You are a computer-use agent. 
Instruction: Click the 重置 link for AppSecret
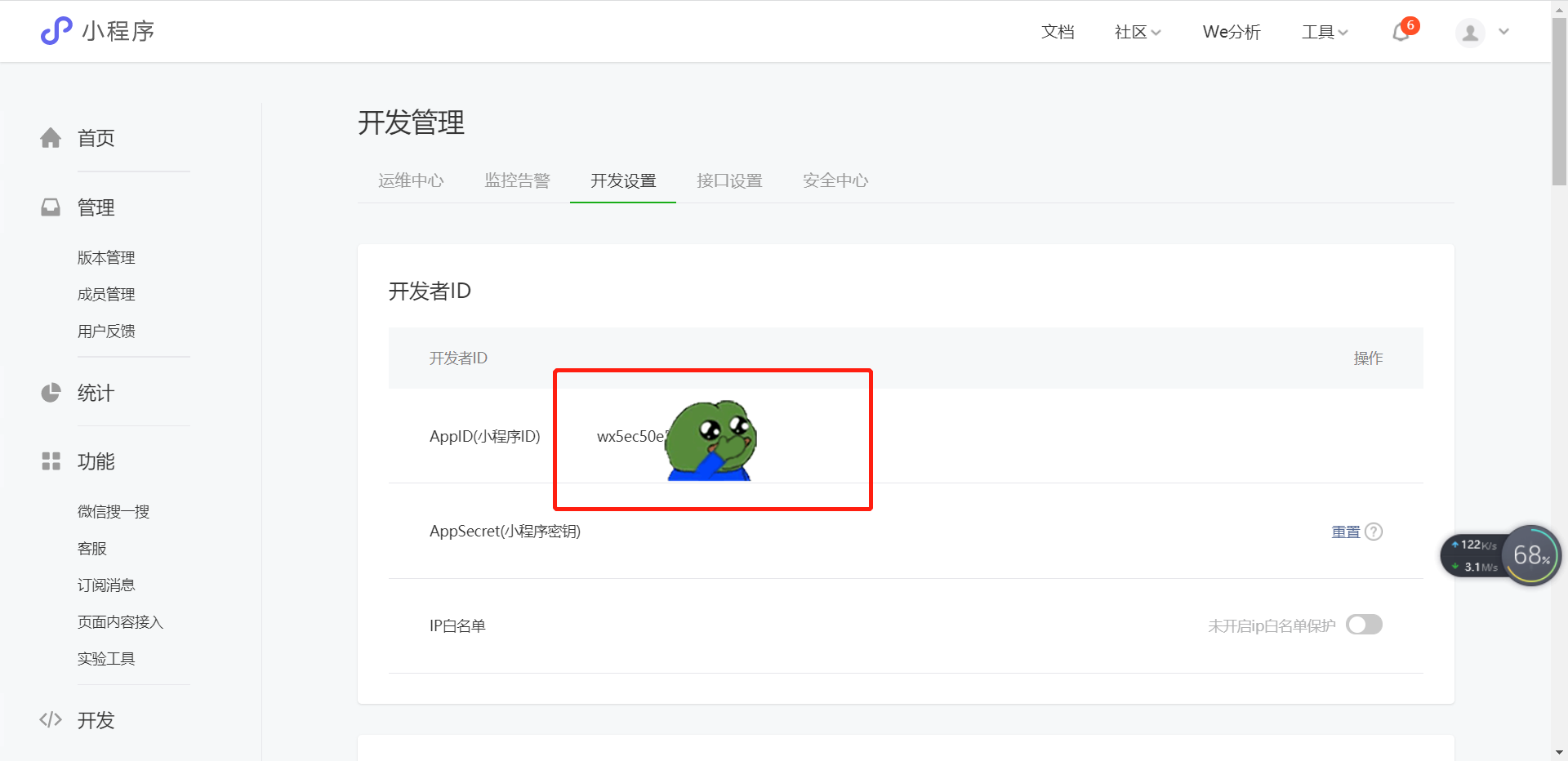[1346, 532]
